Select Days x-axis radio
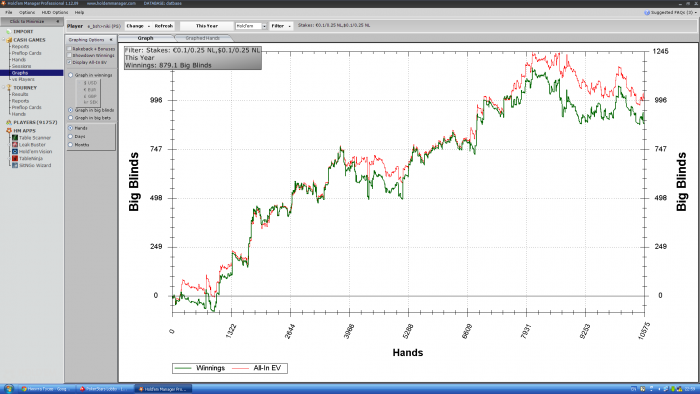 point(71,137)
